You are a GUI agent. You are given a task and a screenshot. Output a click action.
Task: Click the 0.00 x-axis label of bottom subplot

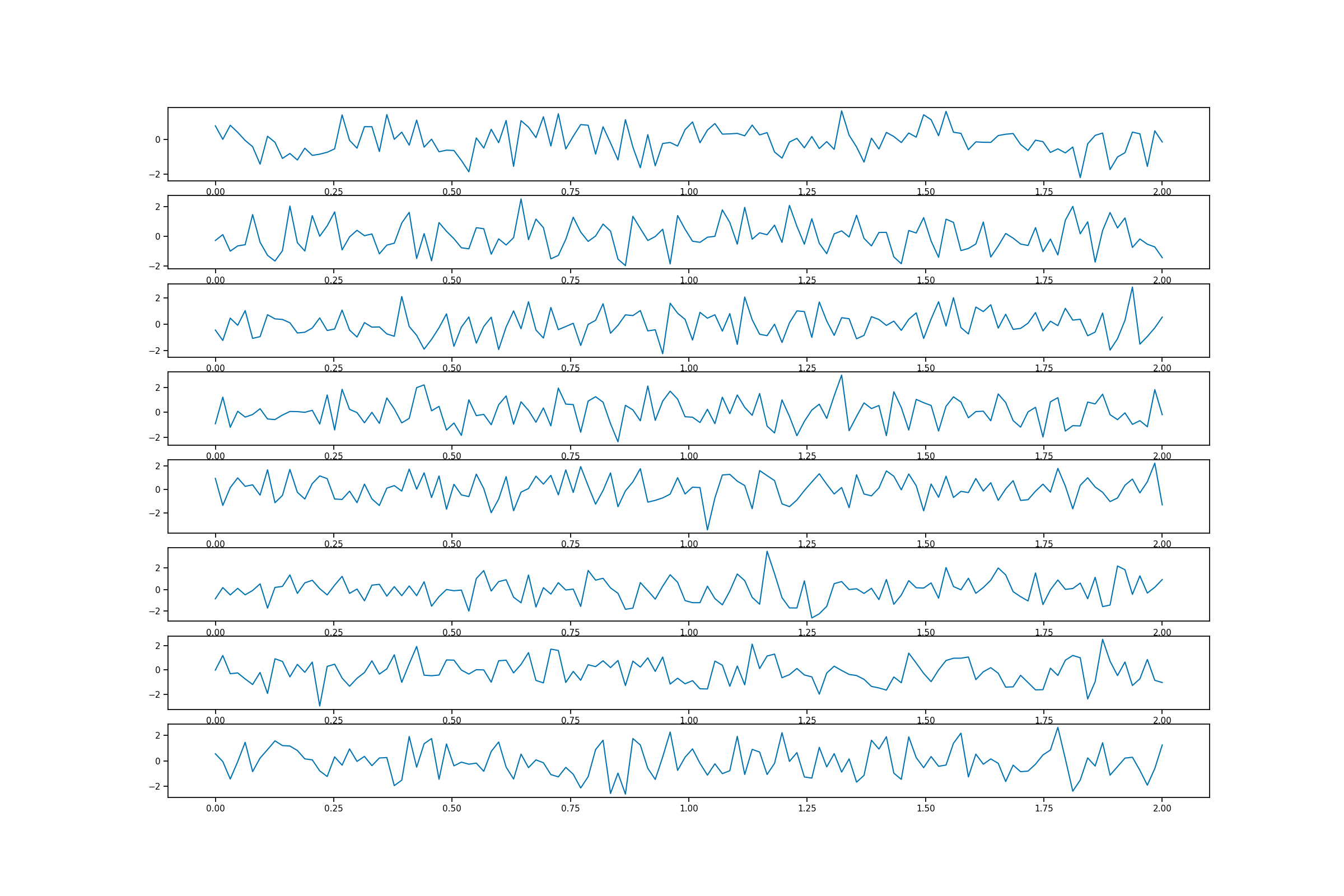pyautogui.click(x=216, y=808)
